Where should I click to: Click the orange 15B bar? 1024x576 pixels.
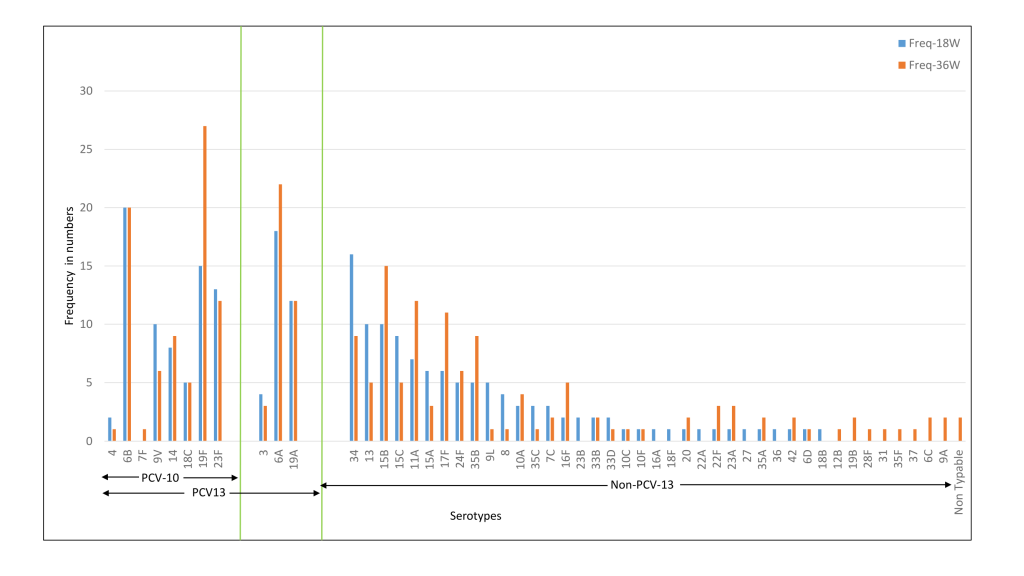click(x=386, y=353)
